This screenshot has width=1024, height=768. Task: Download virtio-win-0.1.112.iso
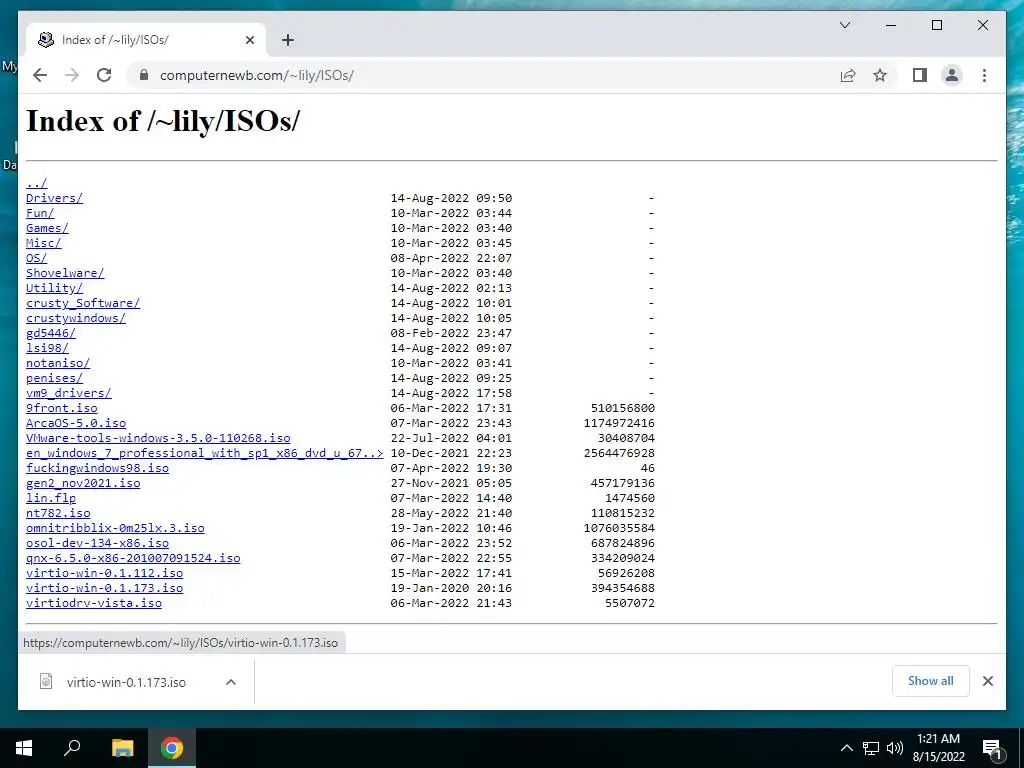[x=104, y=573]
